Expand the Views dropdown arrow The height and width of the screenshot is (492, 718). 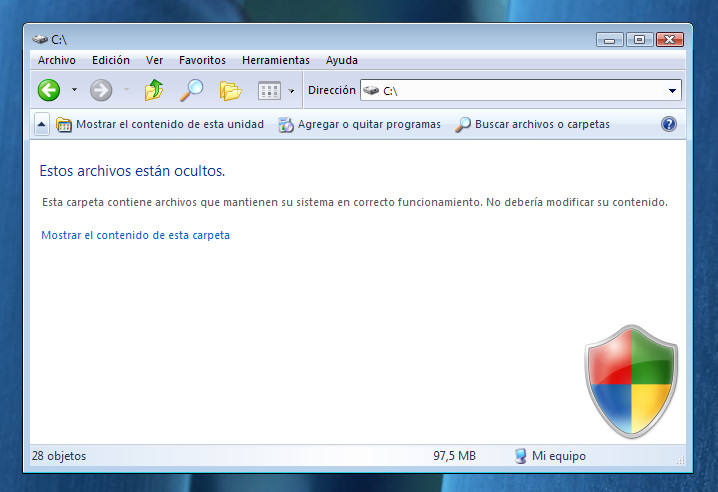(291, 91)
